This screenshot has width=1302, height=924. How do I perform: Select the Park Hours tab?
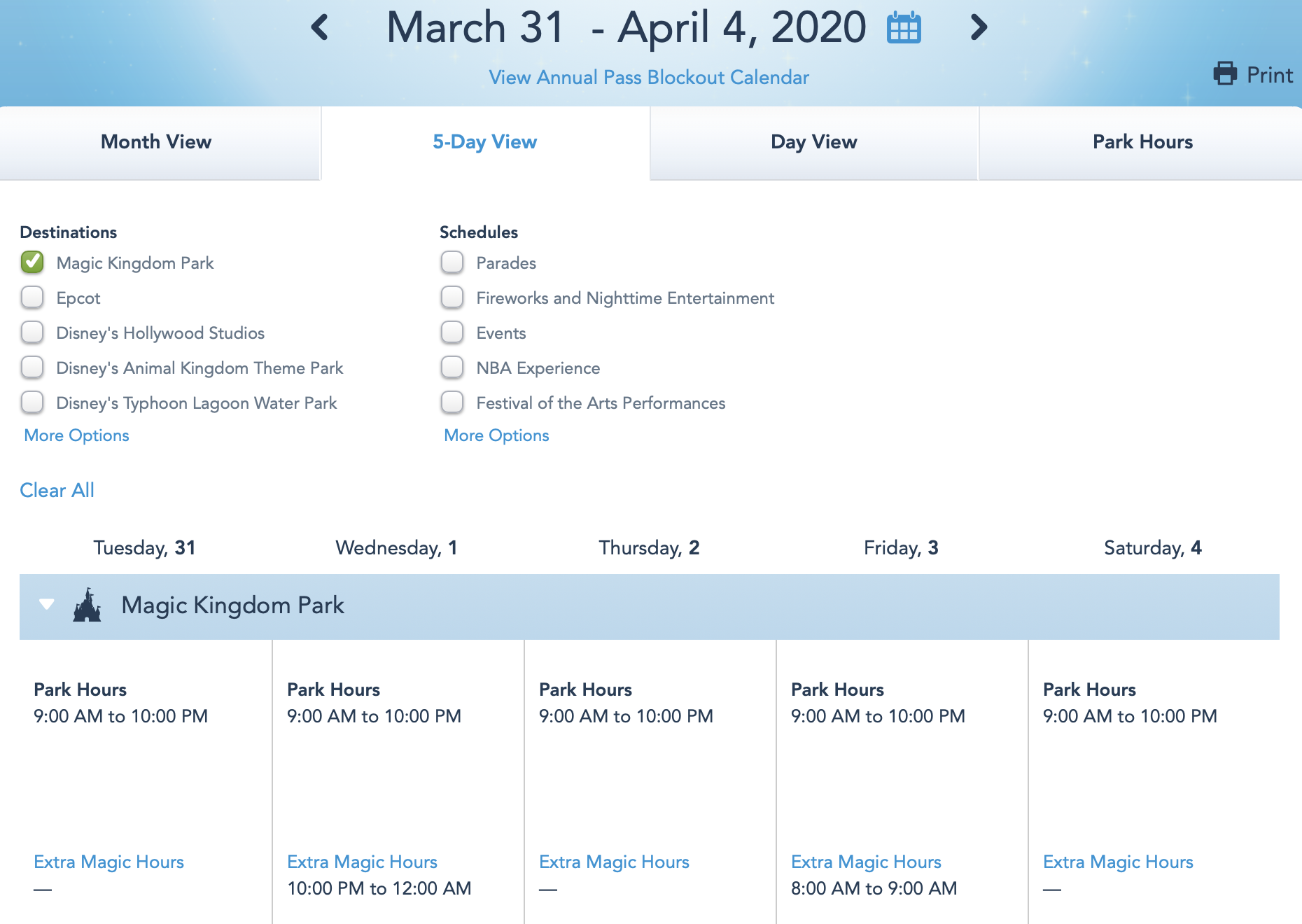click(1142, 142)
